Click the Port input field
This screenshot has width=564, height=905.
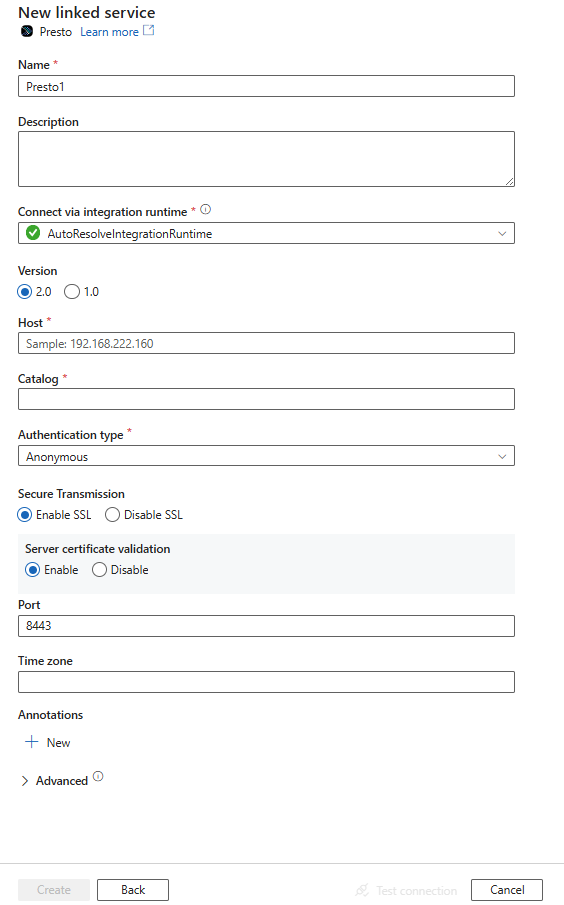tap(266, 626)
